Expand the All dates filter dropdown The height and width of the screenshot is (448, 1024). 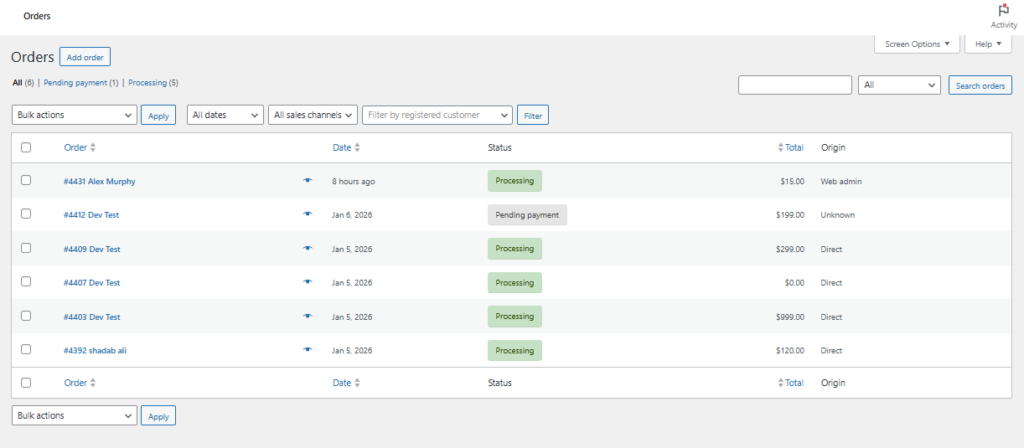coord(225,115)
